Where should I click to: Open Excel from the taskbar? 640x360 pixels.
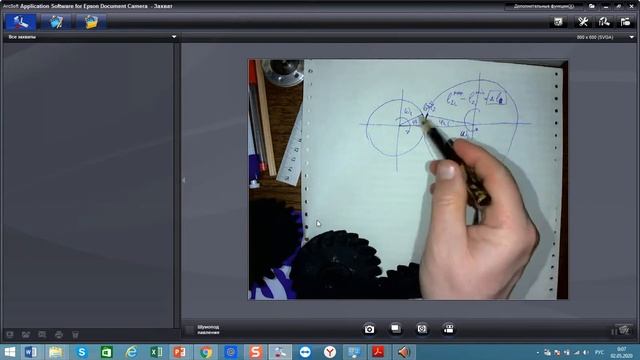156,352
